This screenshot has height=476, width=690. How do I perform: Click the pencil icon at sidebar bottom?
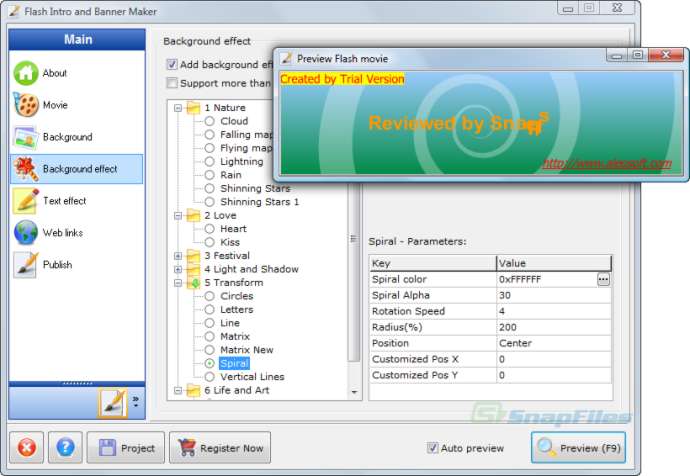[113, 403]
